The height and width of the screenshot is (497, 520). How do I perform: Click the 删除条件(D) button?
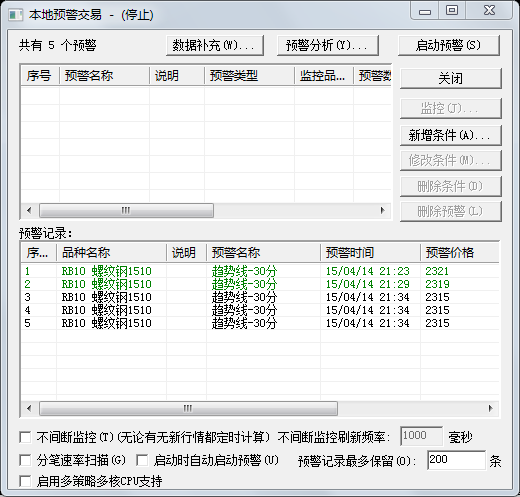(x=451, y=186)
